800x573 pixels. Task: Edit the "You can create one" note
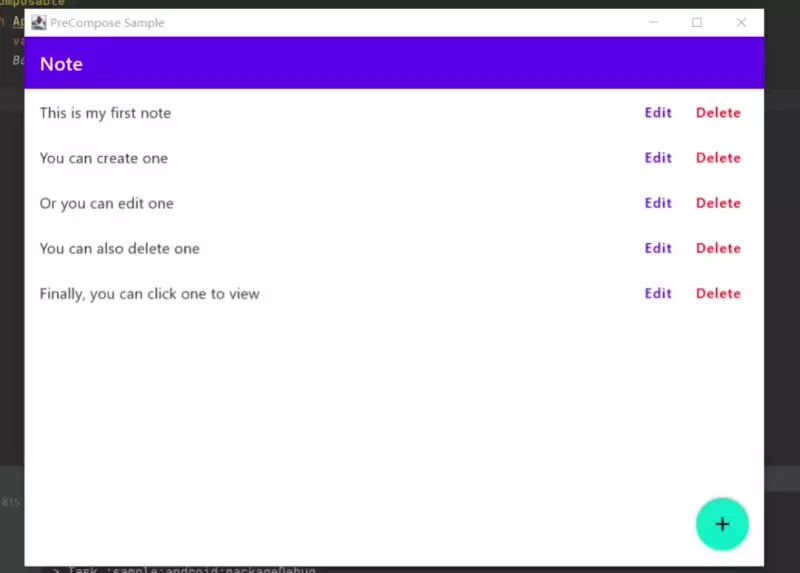[658, 158]
